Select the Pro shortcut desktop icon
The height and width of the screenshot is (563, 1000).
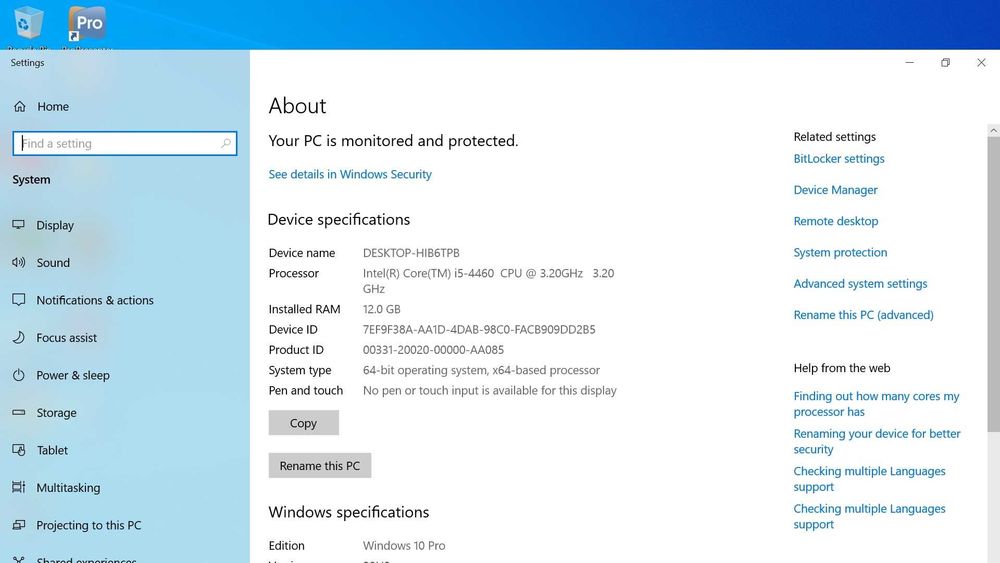point(87,26)
